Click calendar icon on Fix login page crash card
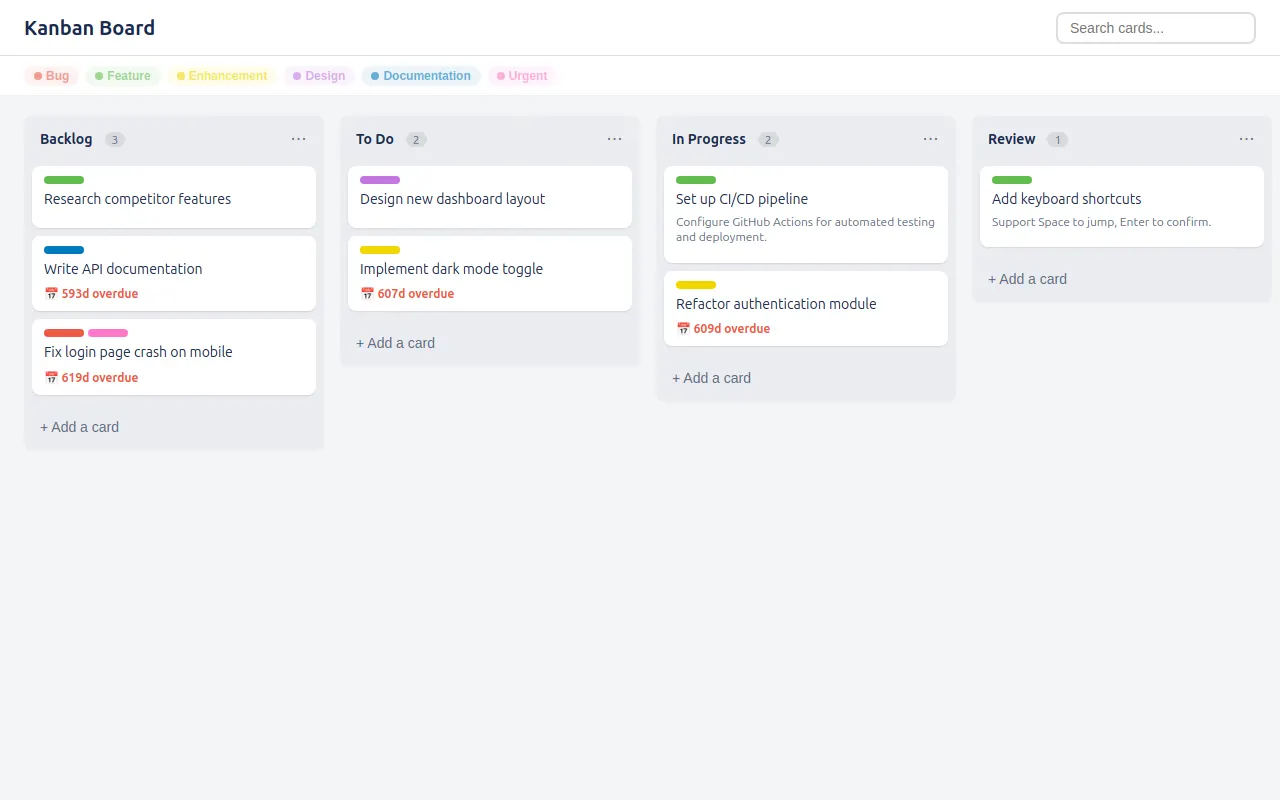Viewport: 1280px width, 800px height. [51, 378]
